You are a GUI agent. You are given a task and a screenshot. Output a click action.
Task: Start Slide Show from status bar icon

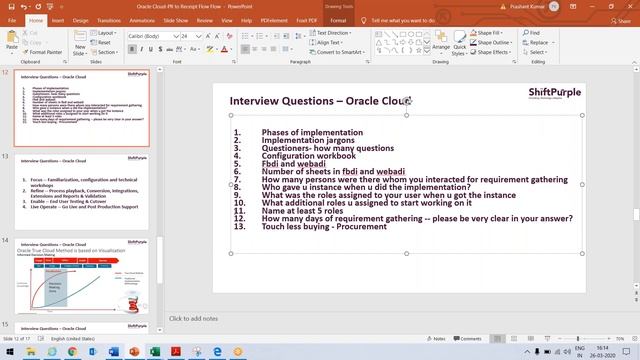547,339
